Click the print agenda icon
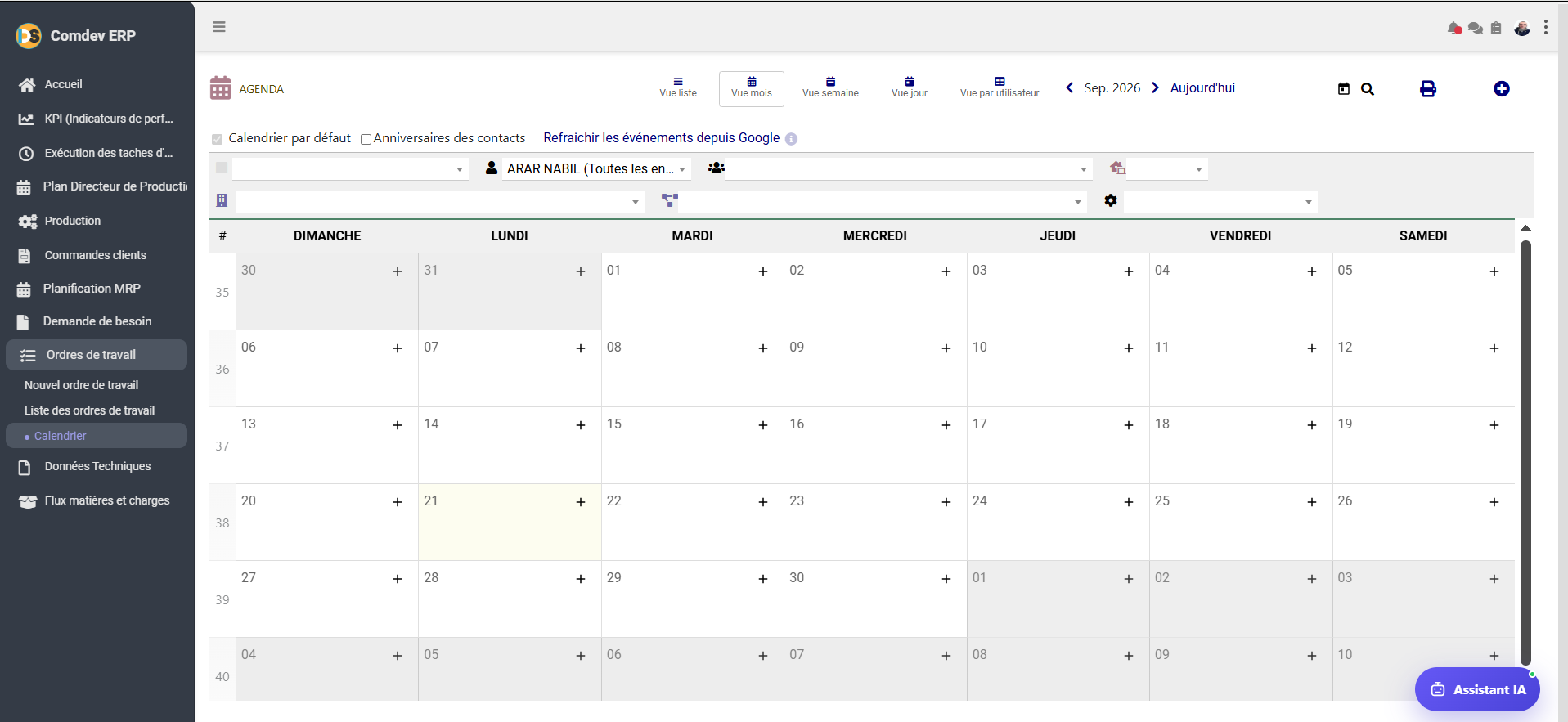Screen dimensions: 1568x722 1428,89
